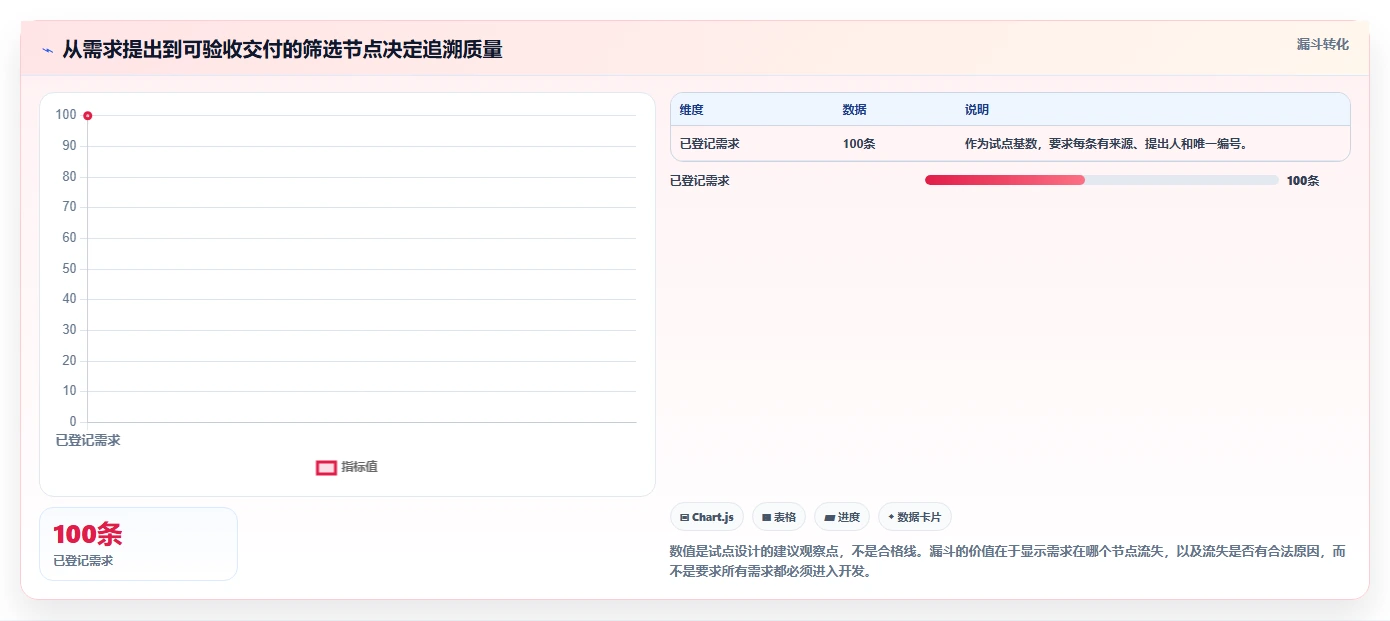This screenshot has height=621, width=1390.
Task: Click the 已登记需求 progress bar
Action: coord(1101,180)
